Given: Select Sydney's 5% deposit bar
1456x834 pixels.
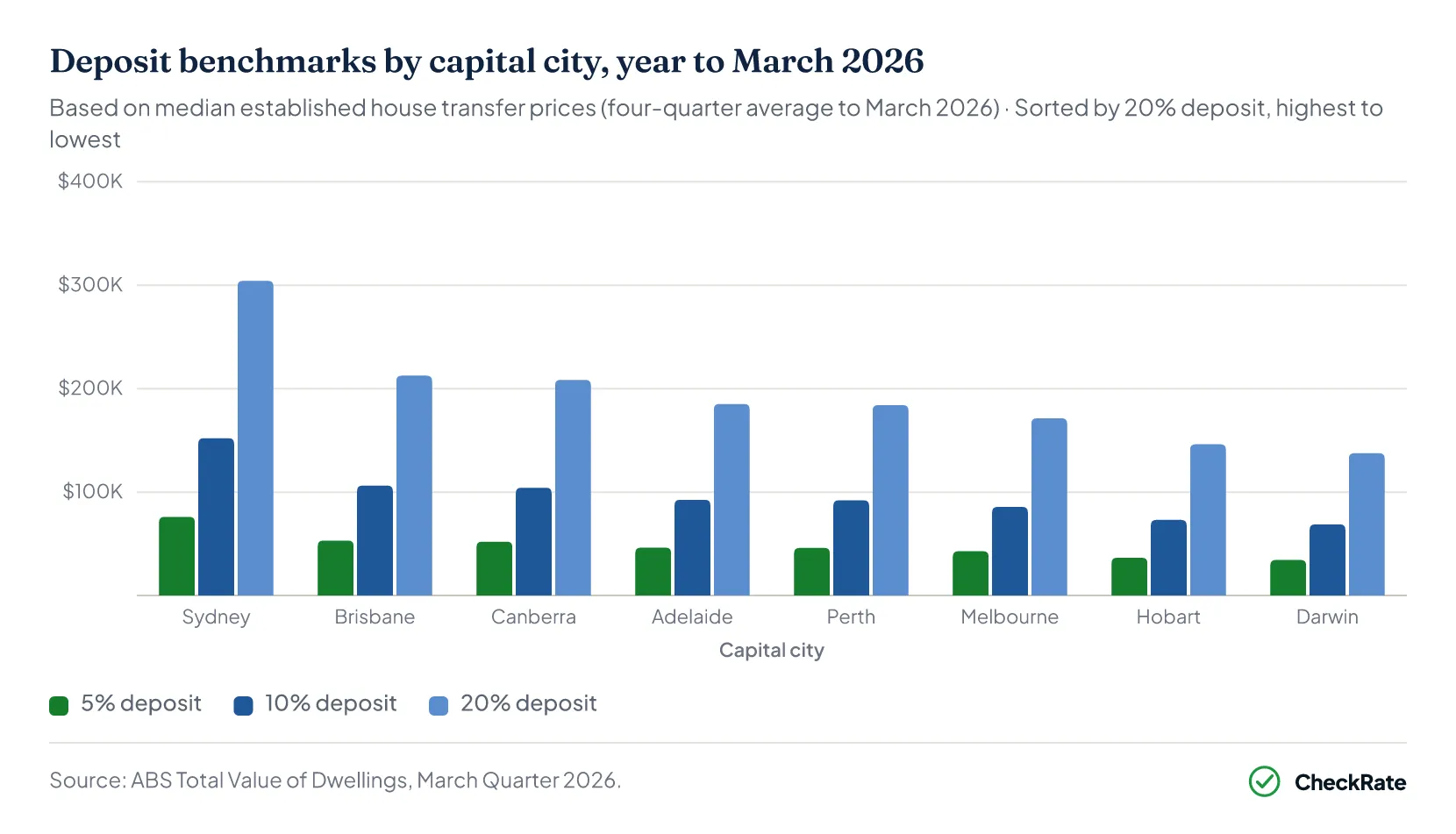Looking at the screenshot, I should tap(176, 556).
